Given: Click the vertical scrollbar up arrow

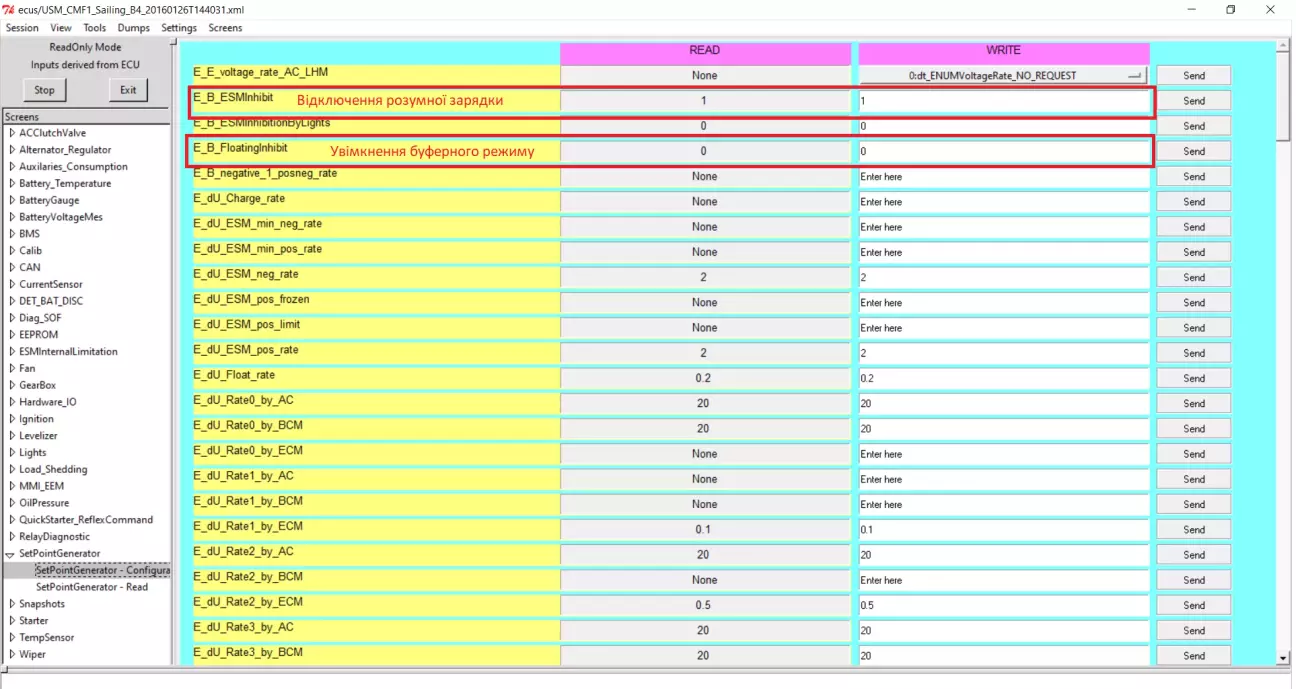Looking at the screenshot, I should [1283, 45].
